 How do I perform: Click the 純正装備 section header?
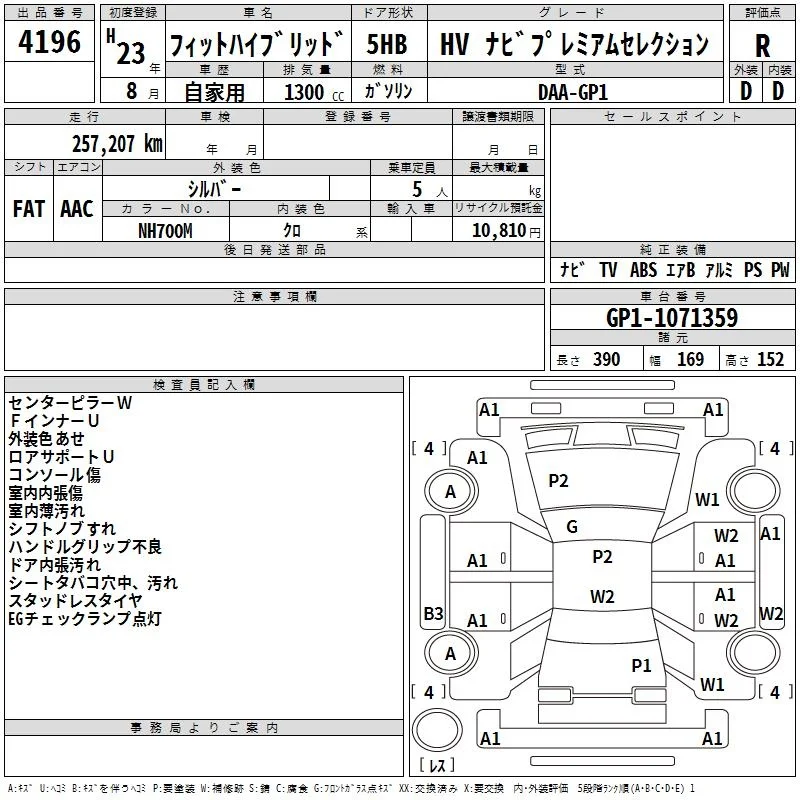pyautogui.click(x=672, y=249)
